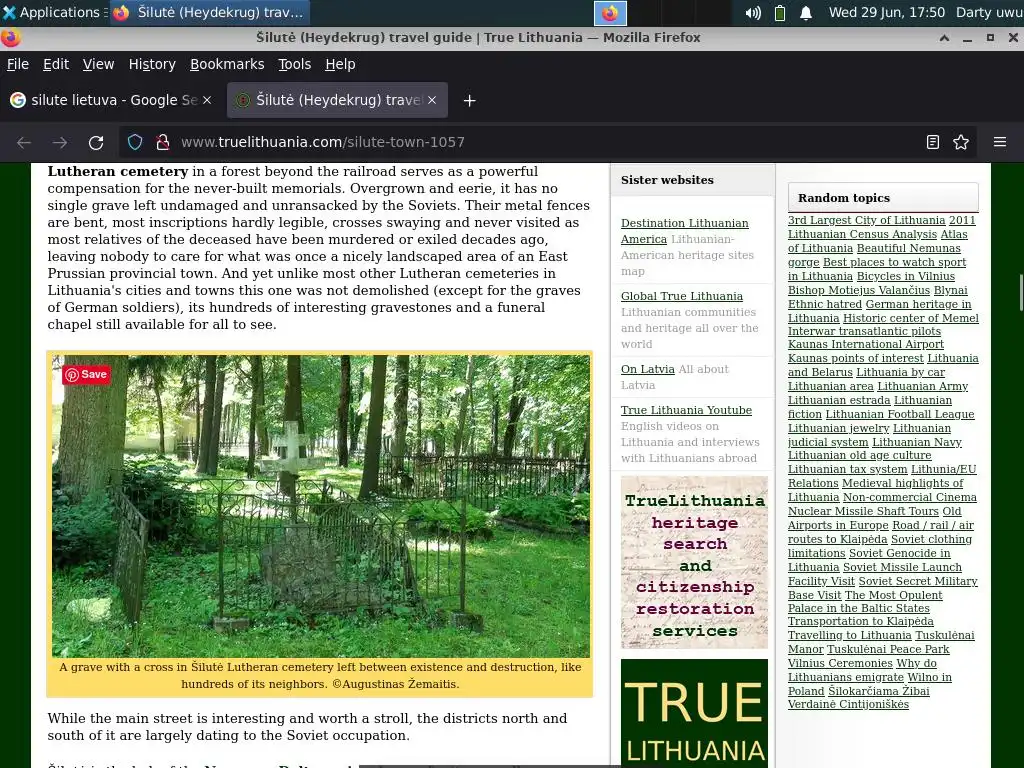The width and height of the screenshot is (1024, 768).
Task: Open the notifications bell in panel
Action: point(806,13)
